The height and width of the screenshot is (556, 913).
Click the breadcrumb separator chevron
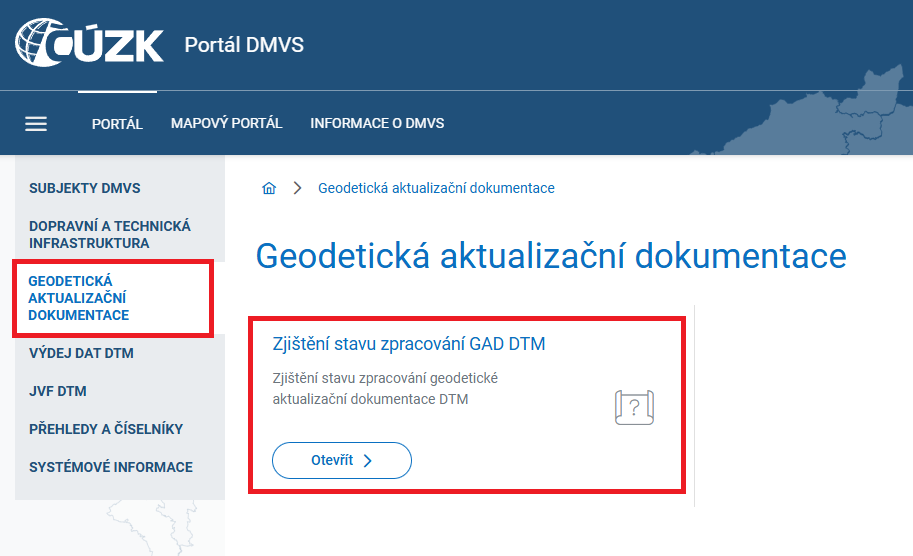pos(297,188)
